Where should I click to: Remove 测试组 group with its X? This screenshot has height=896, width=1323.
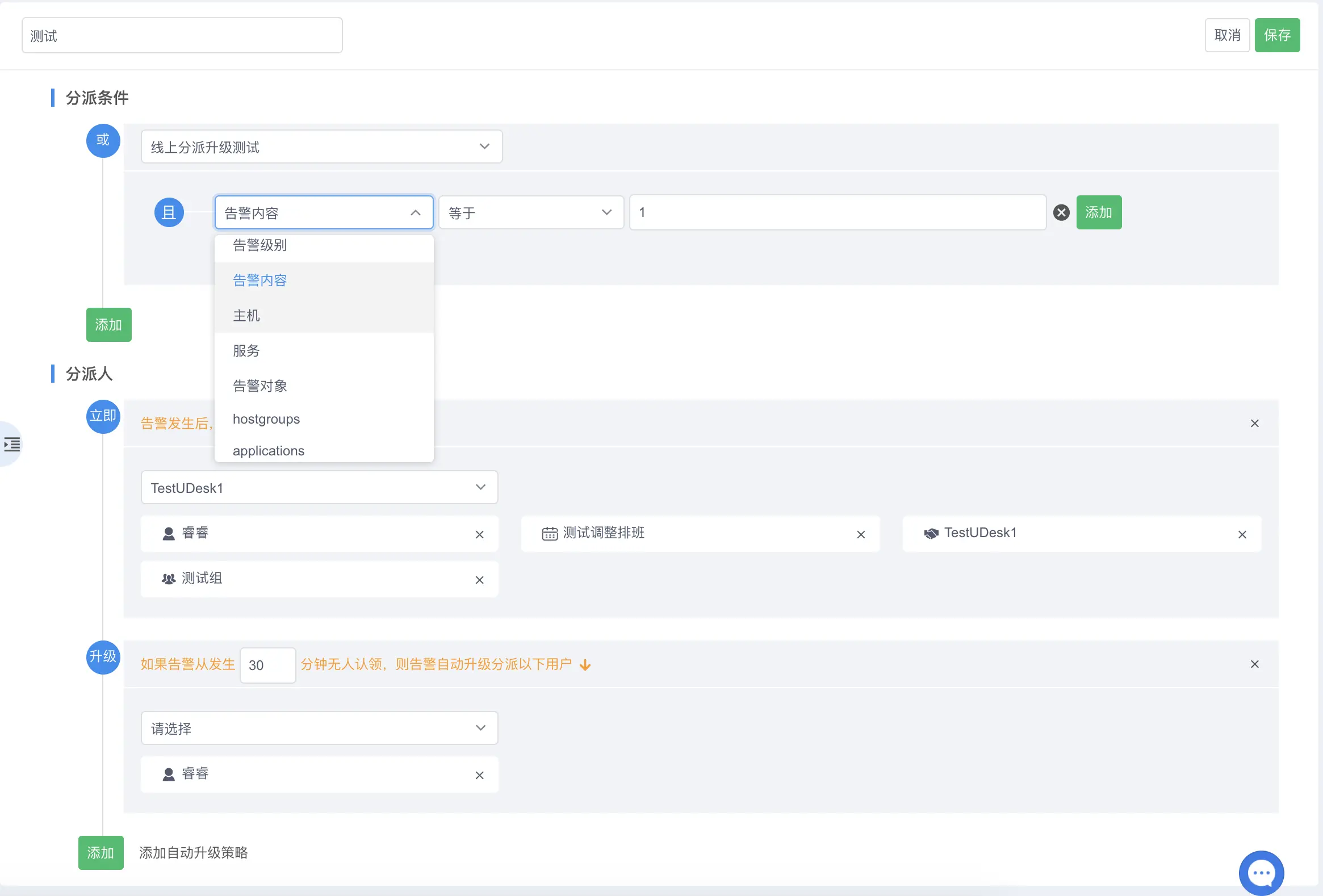tap(479, 580)
